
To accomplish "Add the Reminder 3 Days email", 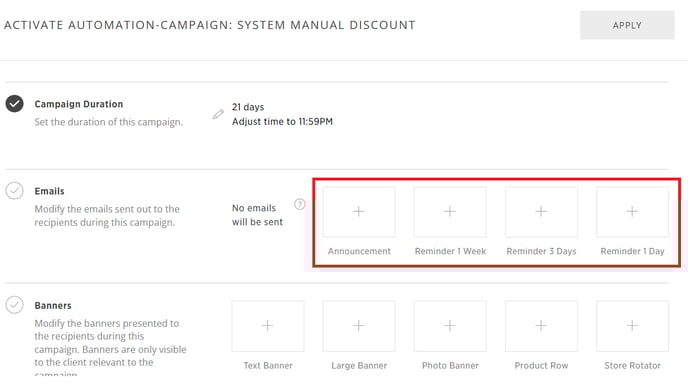I will pos(541,212).
